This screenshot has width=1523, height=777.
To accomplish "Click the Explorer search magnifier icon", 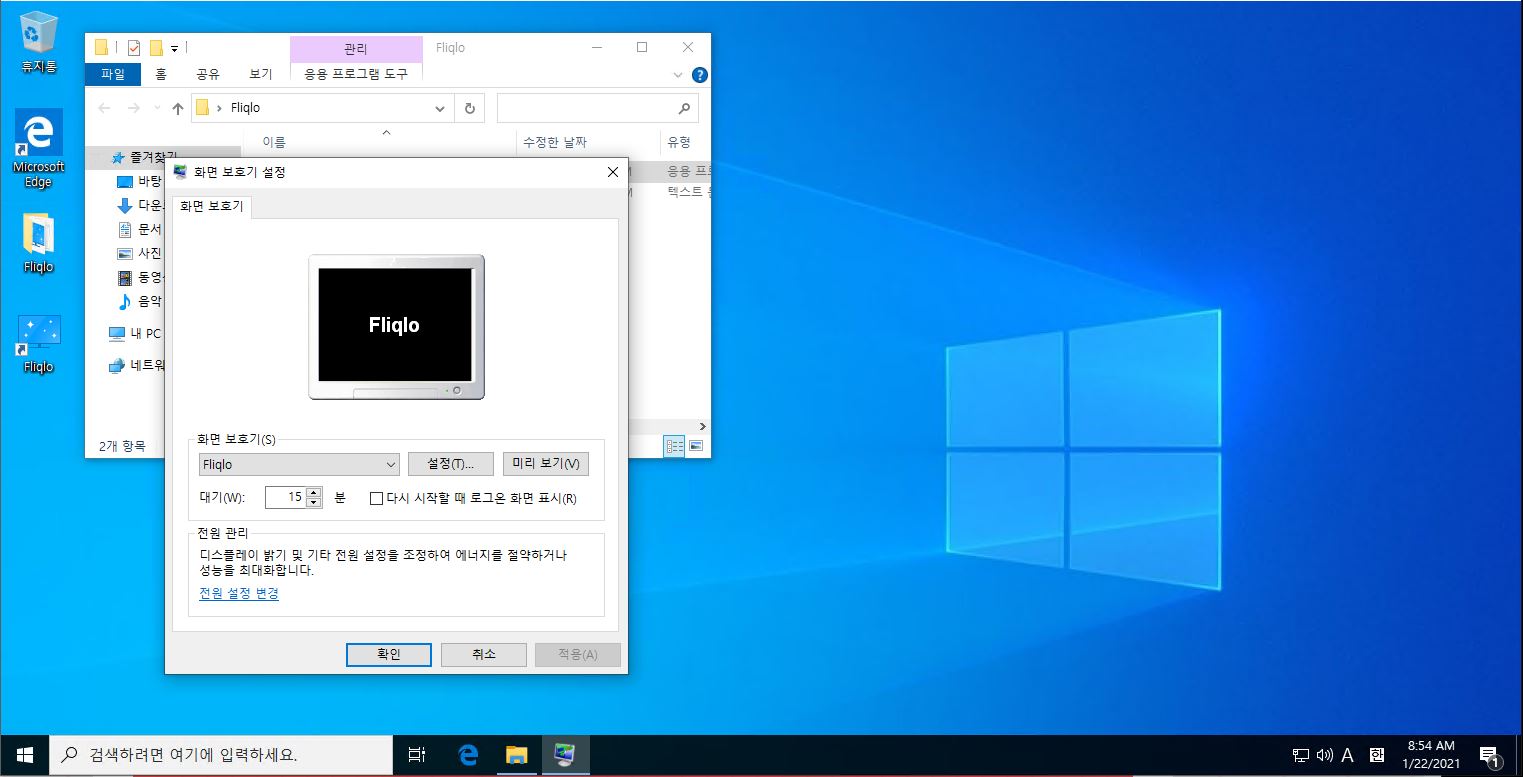I will (684, 108).
